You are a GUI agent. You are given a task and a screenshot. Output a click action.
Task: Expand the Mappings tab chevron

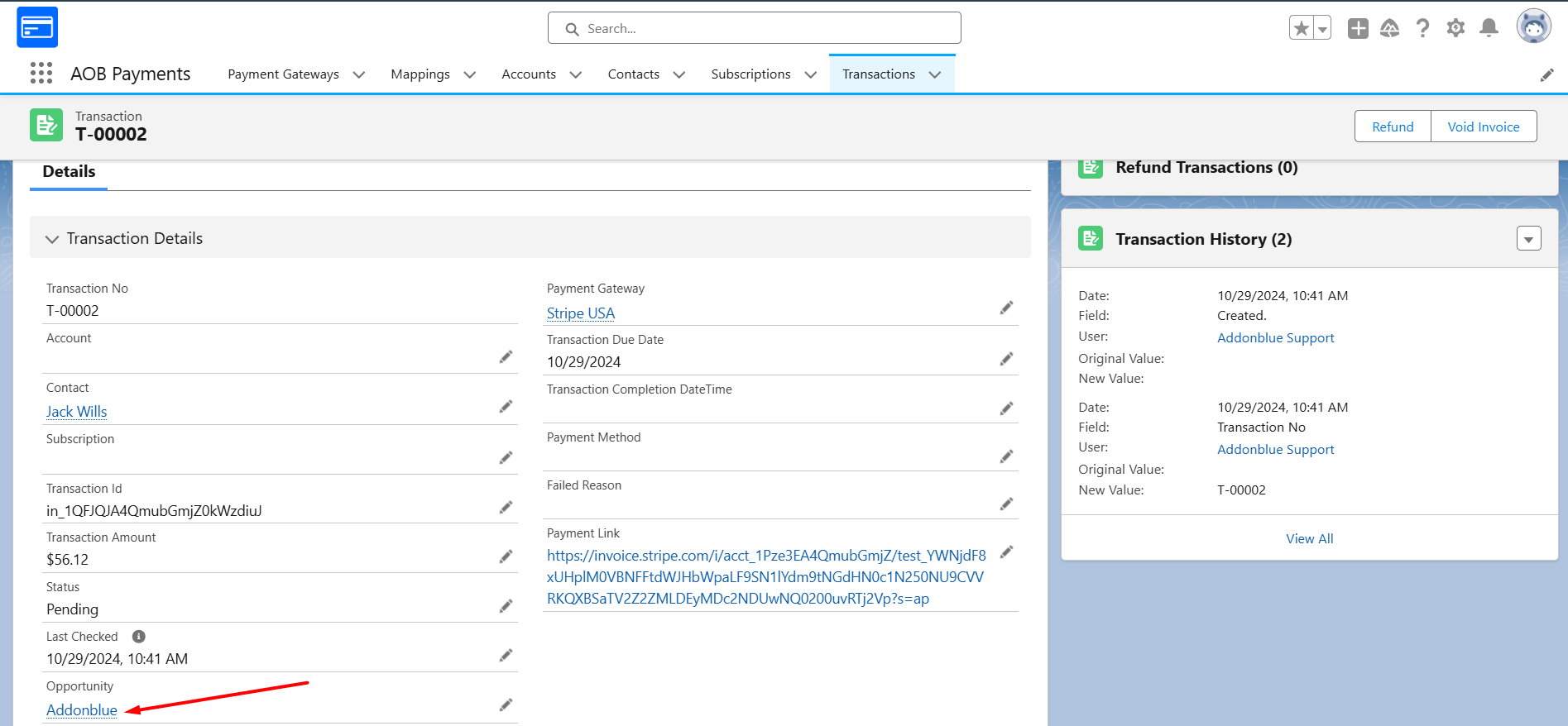[x=470, y=74]
